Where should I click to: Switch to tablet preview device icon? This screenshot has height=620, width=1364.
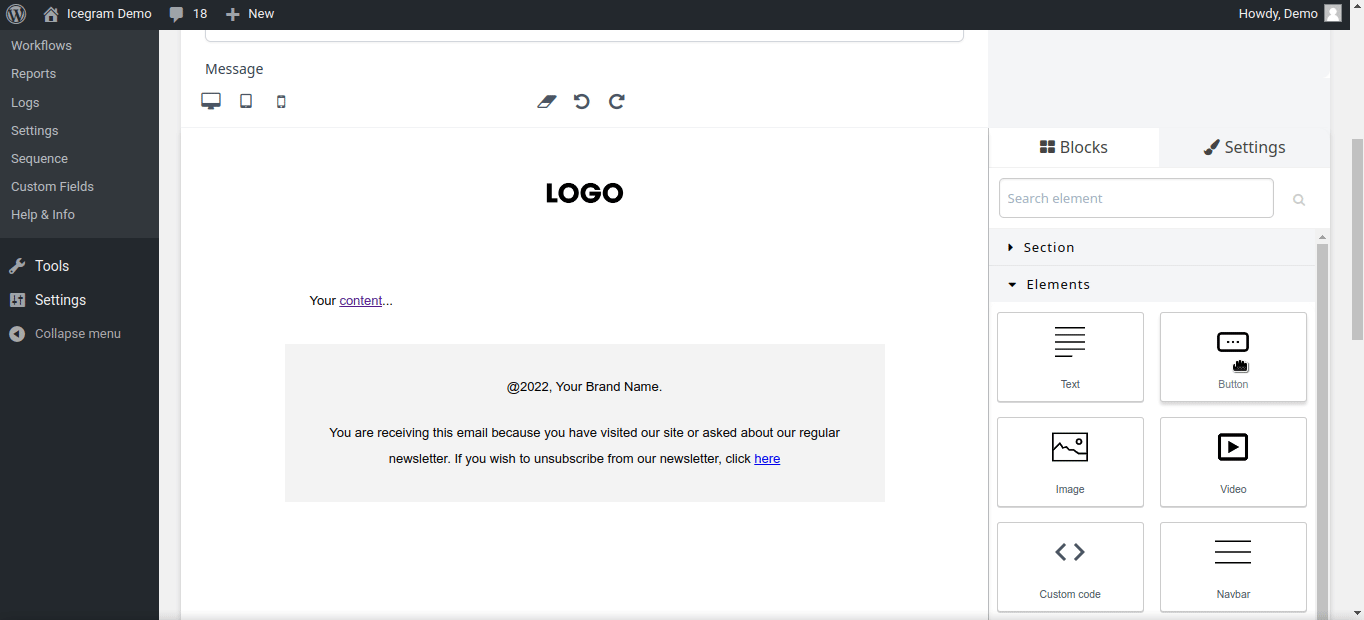point(246,101)
